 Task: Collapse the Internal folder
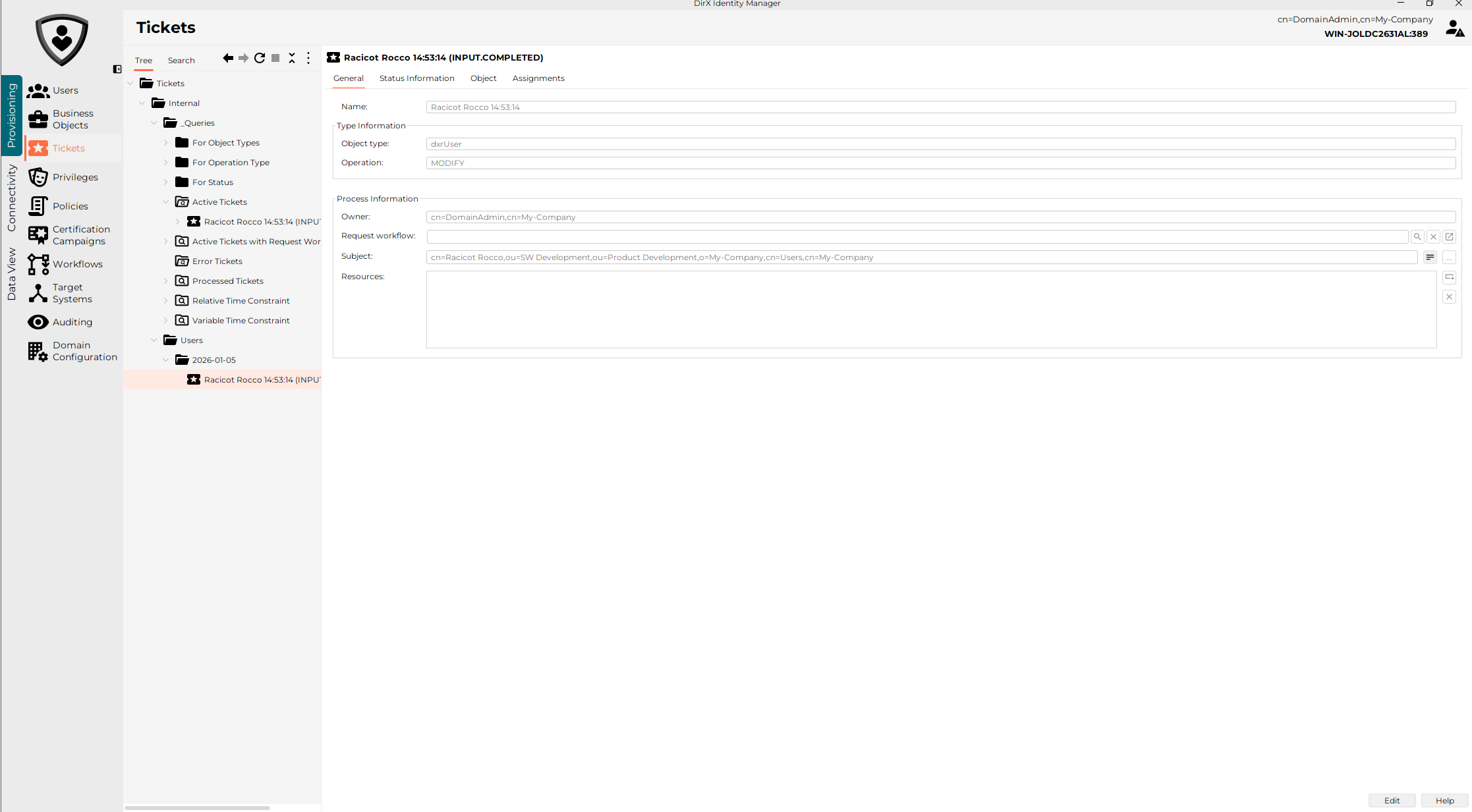pos(142,103)
